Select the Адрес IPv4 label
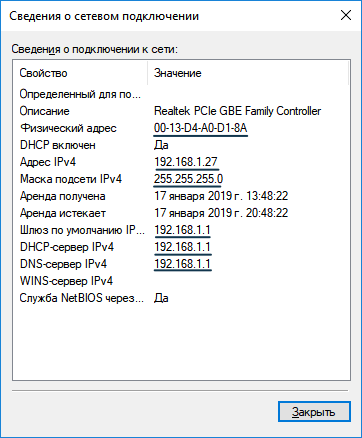 click(x=48, y=162)
